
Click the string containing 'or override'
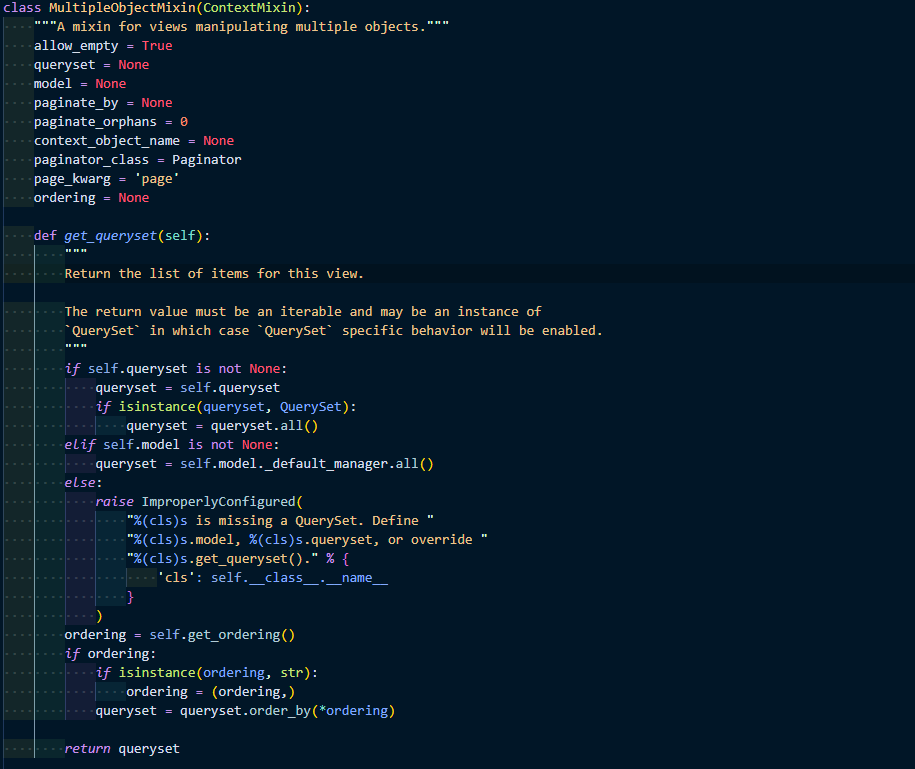(307, 540)
